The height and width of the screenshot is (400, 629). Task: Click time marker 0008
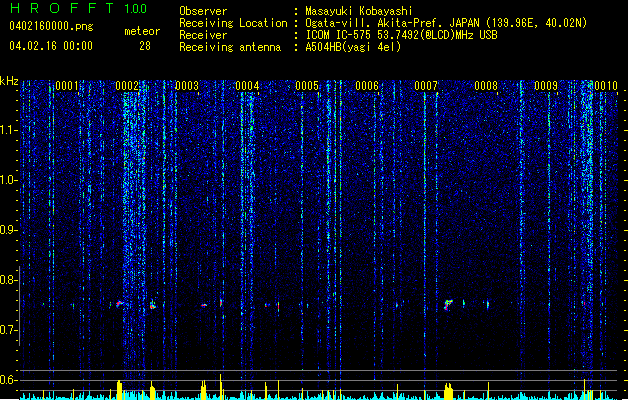[486, 86]
